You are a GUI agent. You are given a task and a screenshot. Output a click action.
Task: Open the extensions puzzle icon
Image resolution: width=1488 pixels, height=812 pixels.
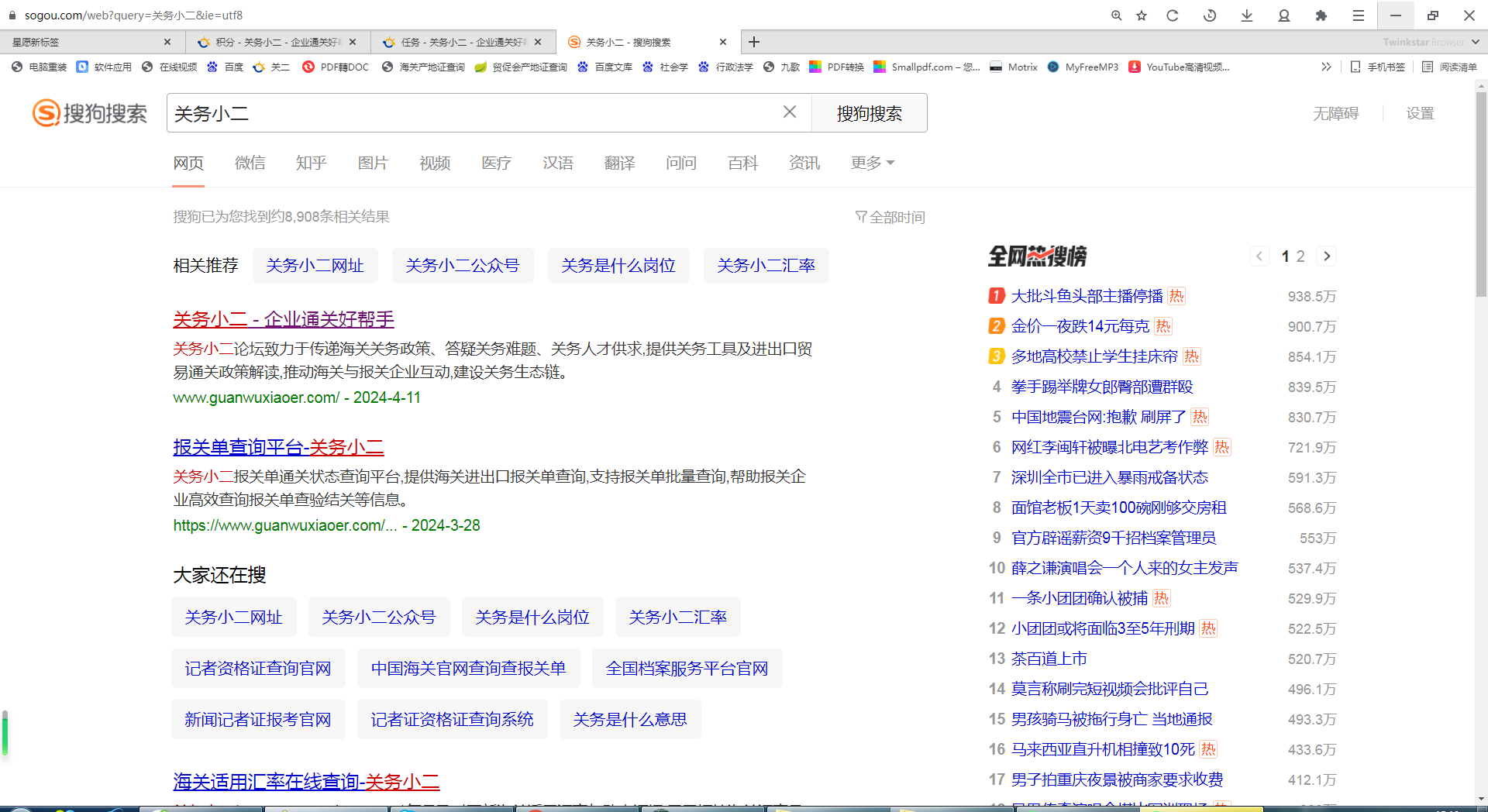(x=1321, y=15)
